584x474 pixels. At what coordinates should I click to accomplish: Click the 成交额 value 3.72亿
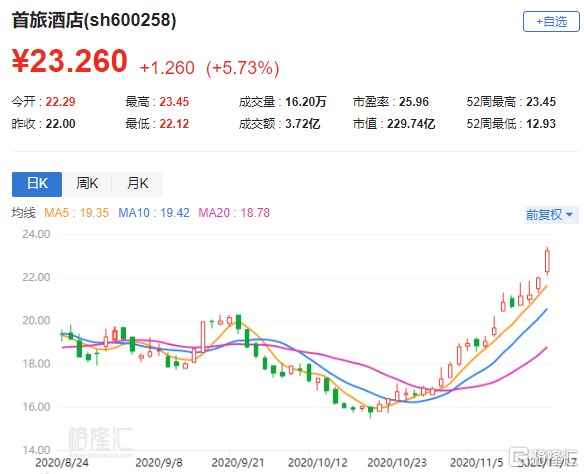click(x=302, y=124)
